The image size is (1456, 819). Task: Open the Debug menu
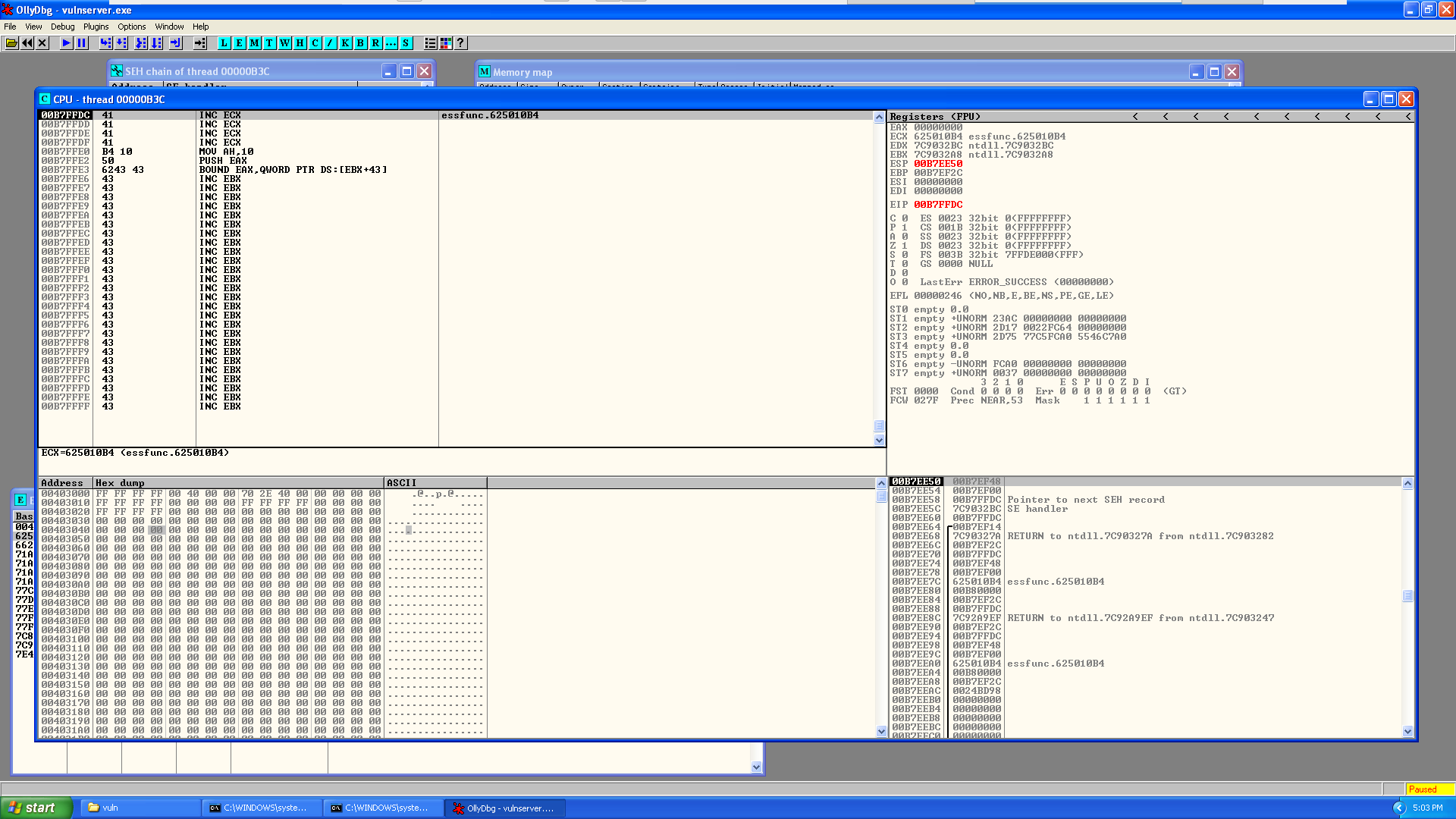pos(62,27)
